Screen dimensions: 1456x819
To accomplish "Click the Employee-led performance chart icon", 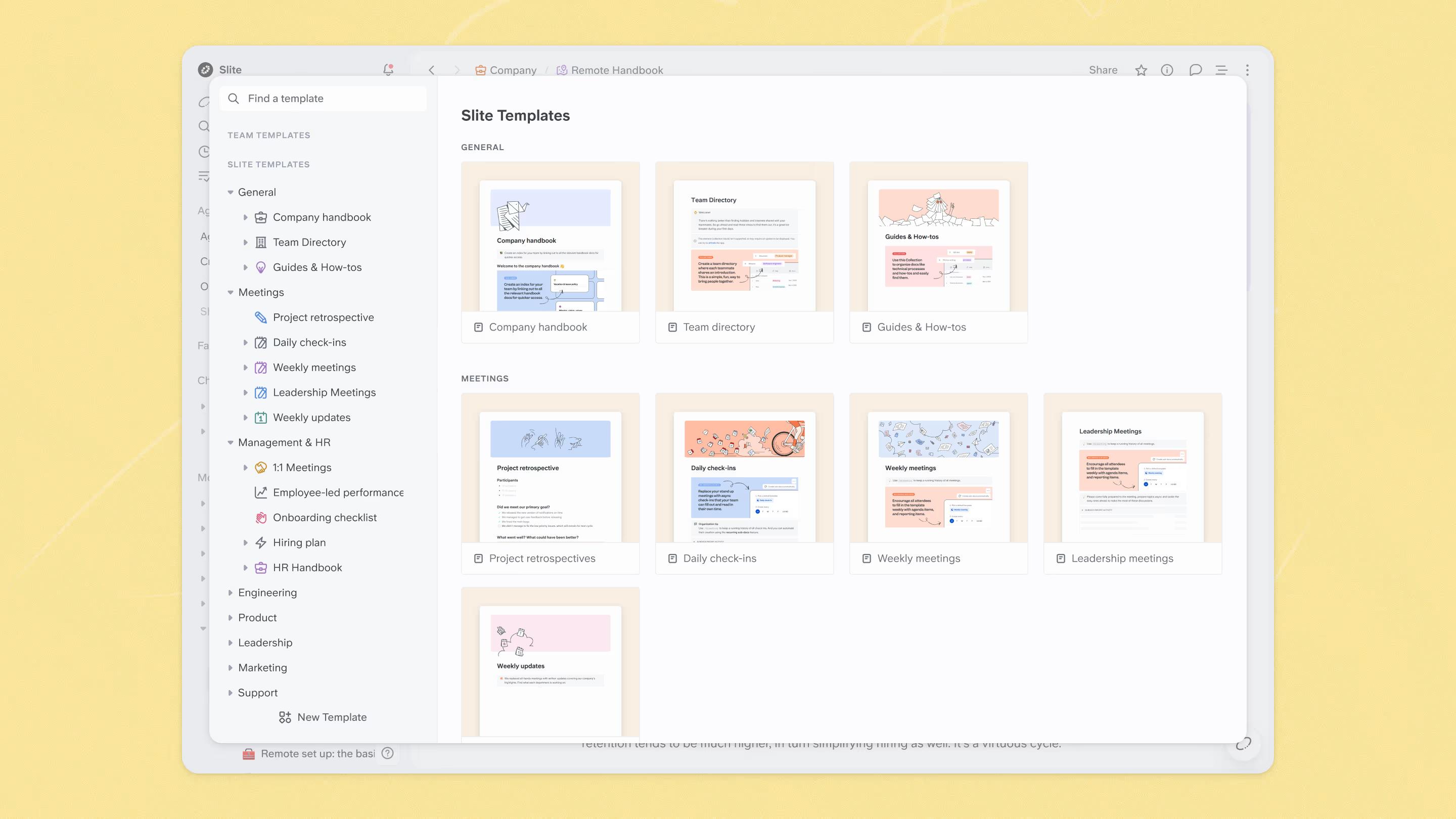I will point(260,492).
